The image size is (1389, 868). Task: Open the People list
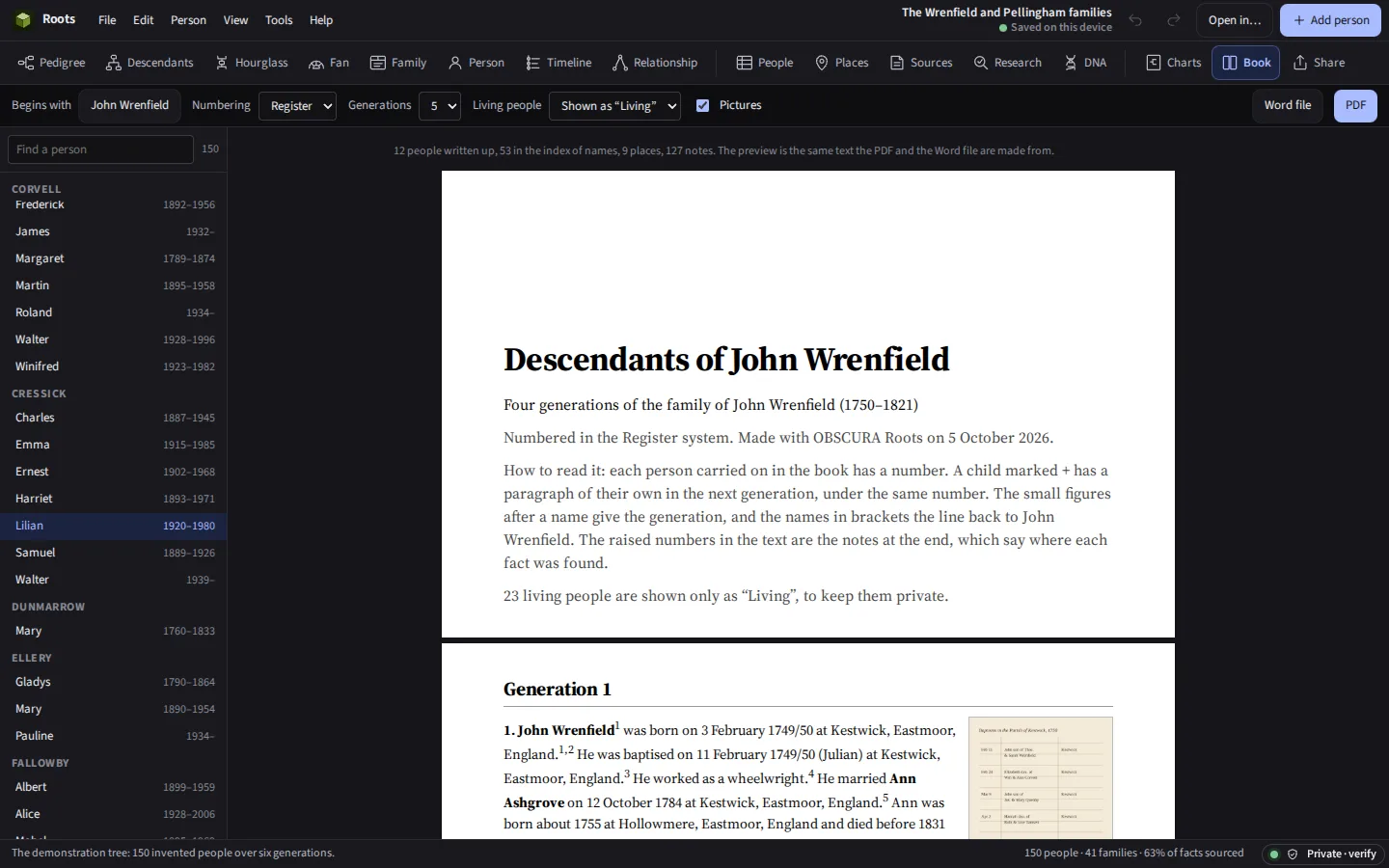pos(765,63)
